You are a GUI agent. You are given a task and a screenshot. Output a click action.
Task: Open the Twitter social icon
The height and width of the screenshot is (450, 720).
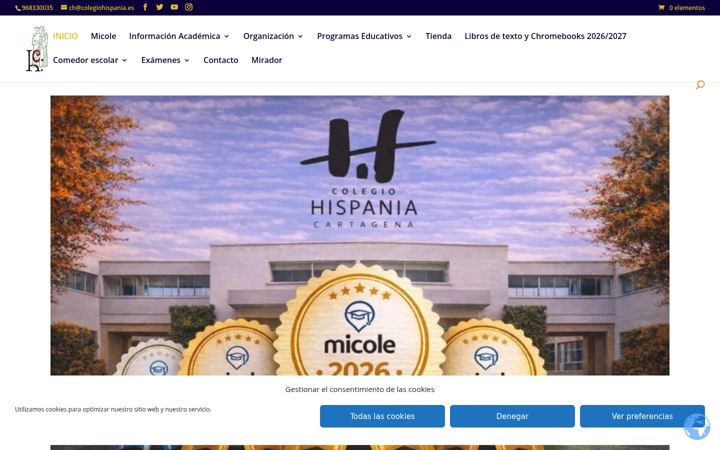point(159,7)
